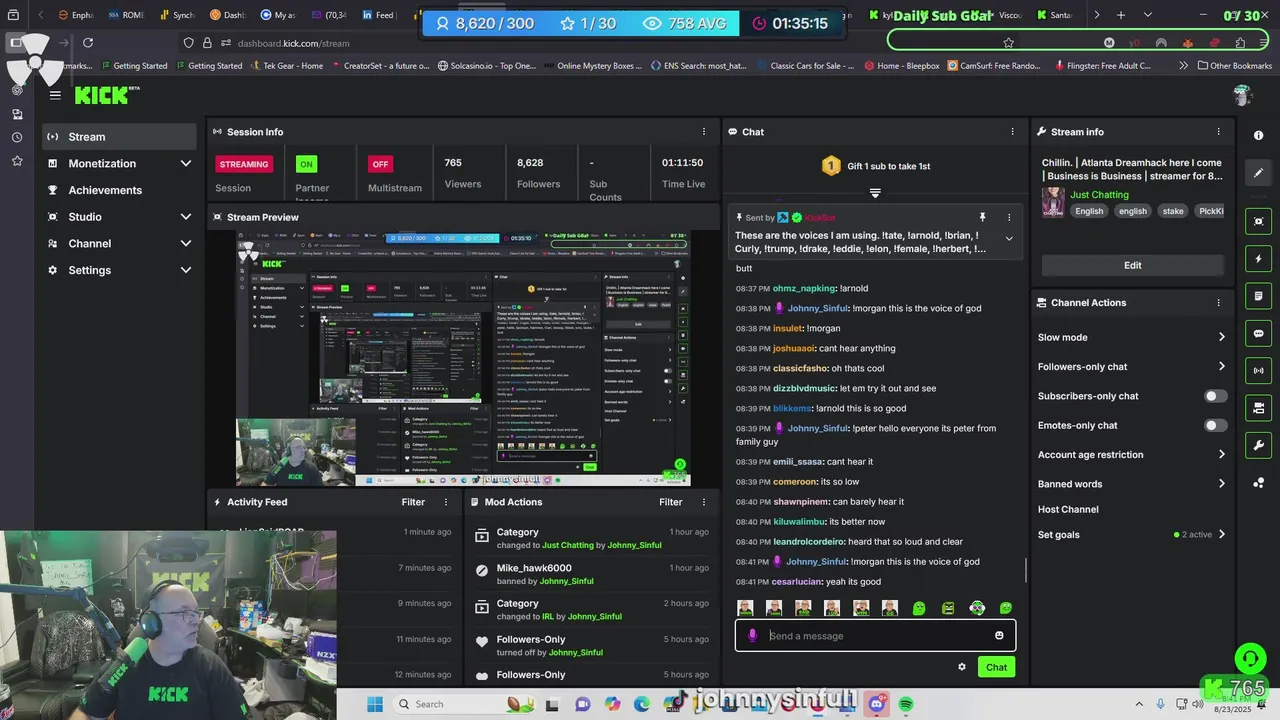The image size is (1280, 720).
Task: Open the document notes icon in right sidebar
Action: tap(1258, 296)
